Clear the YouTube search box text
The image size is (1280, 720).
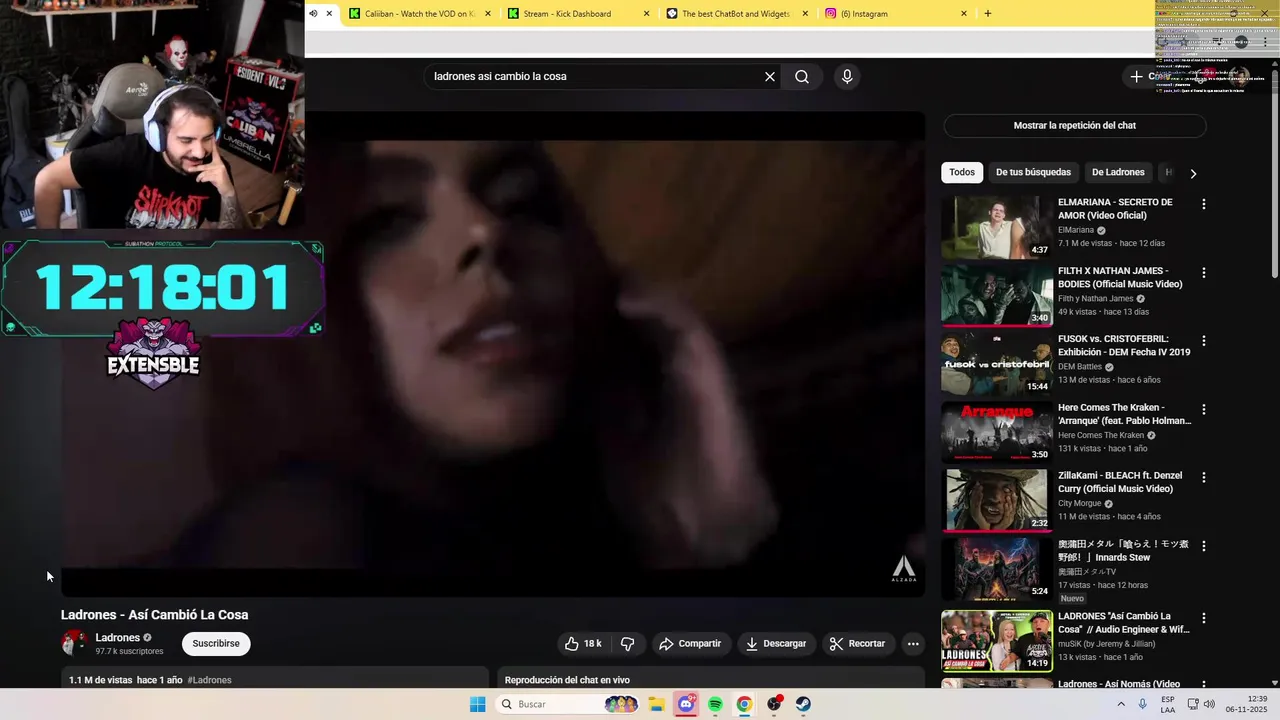click(x=770, y=77)
